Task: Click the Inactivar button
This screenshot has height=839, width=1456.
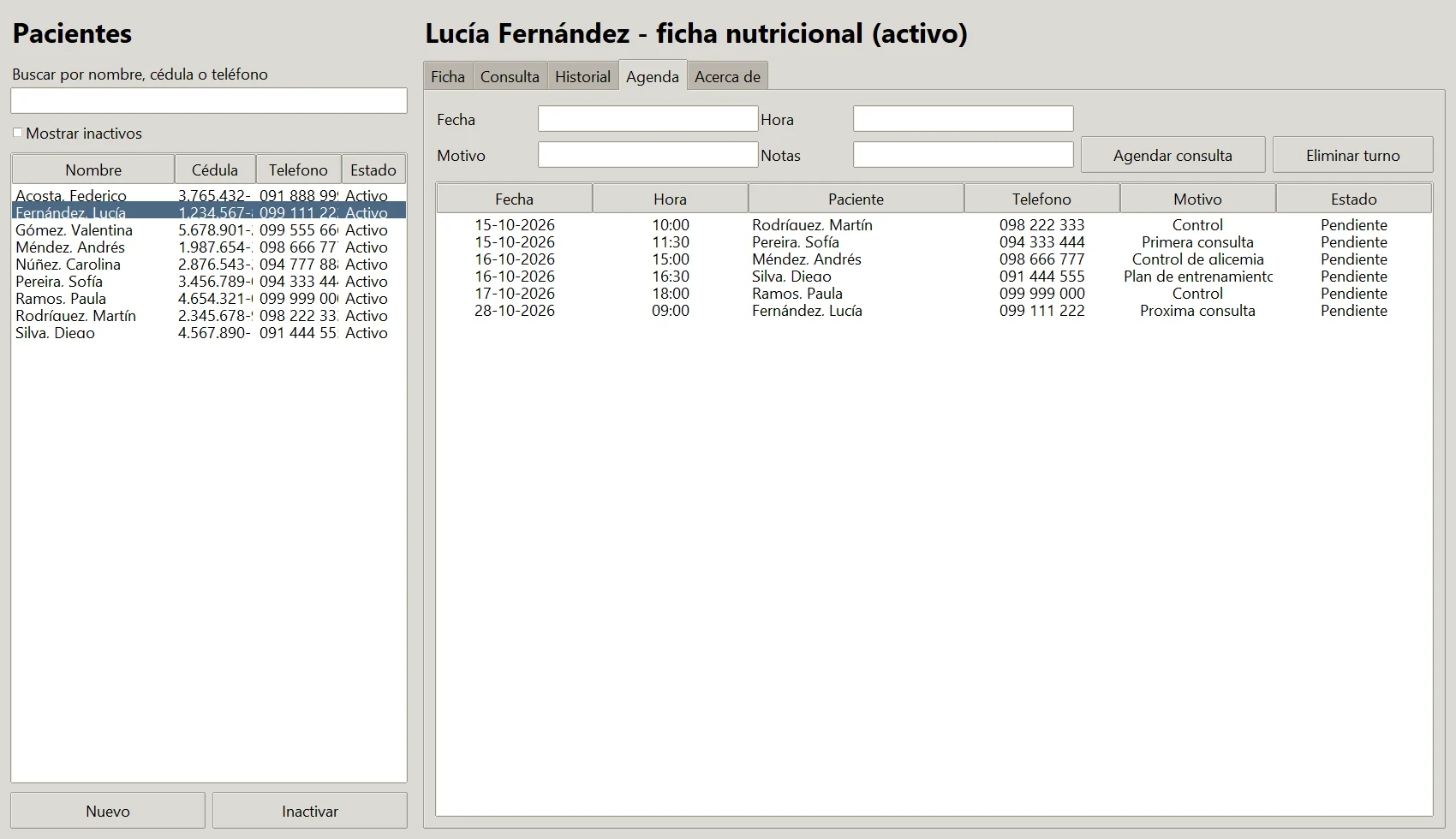Action: (x=310, y=811)
